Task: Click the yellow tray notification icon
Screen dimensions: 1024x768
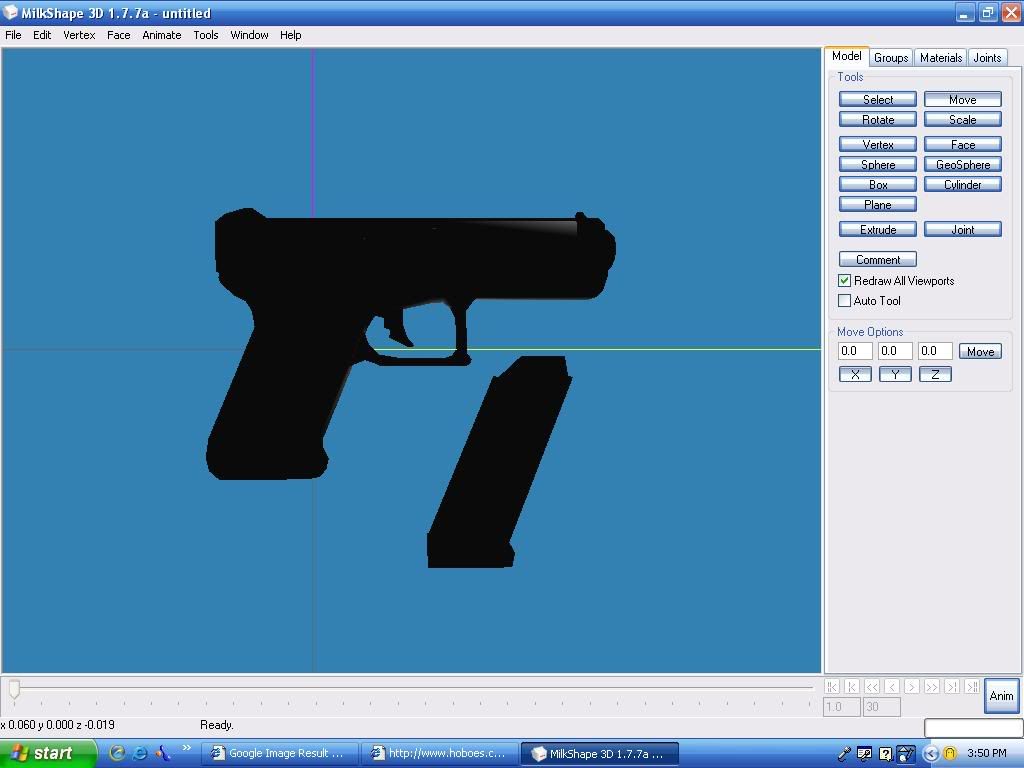Action: pyautogui.click(x=950, y=754)
